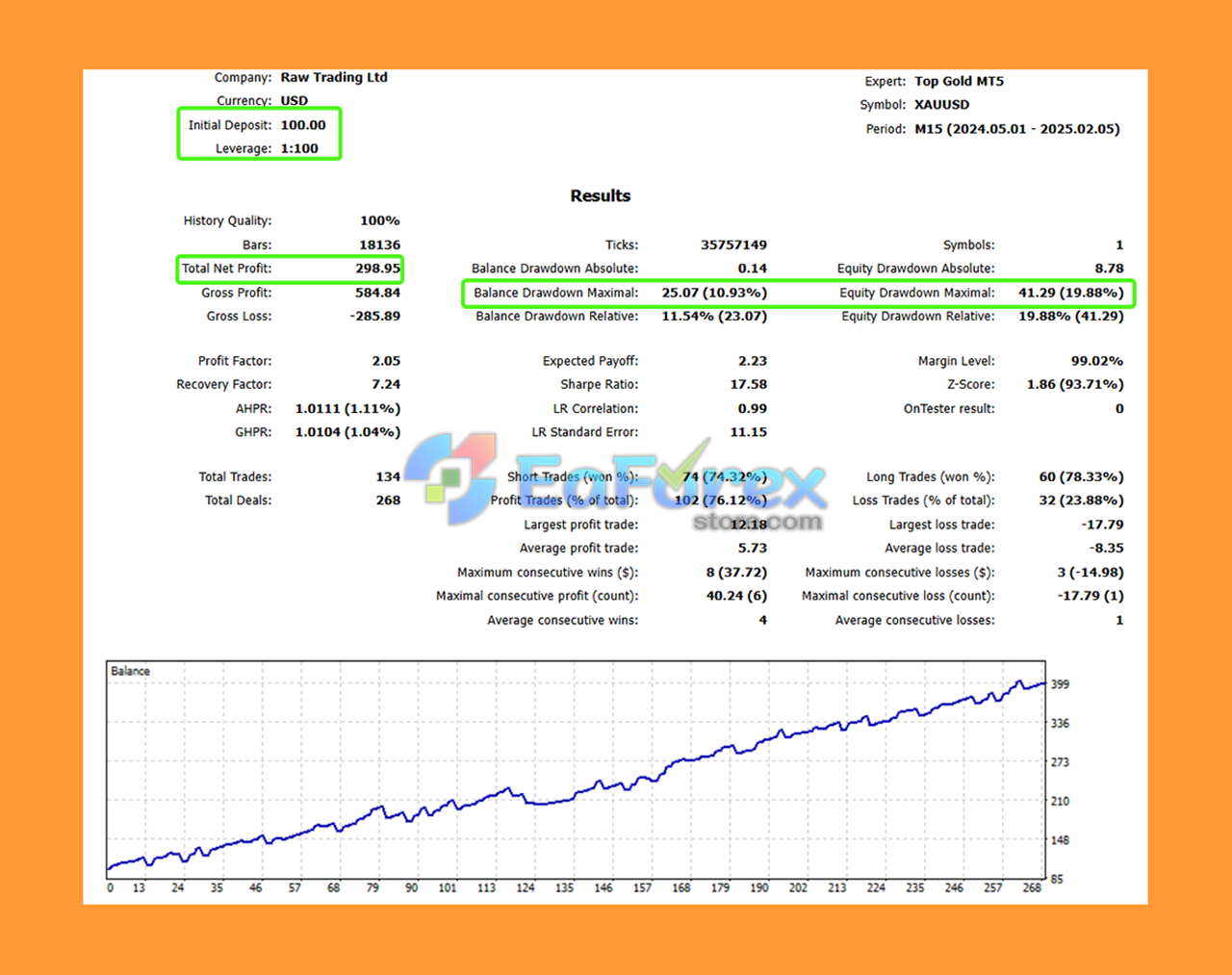Select Balance Drawdown Relative value 11.54% (23.07)

(x=714, y=316)
